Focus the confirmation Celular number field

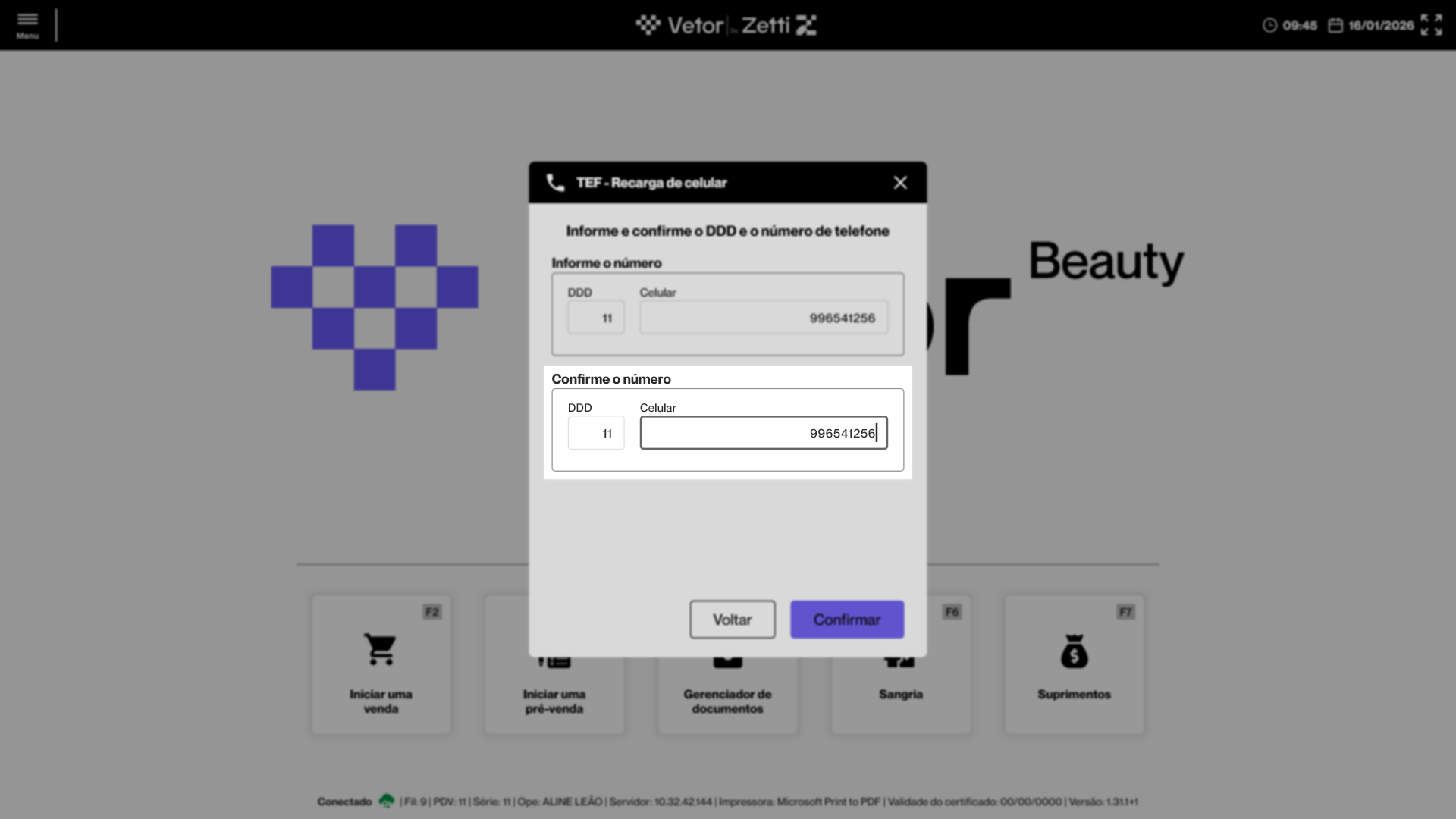point(763,433)
